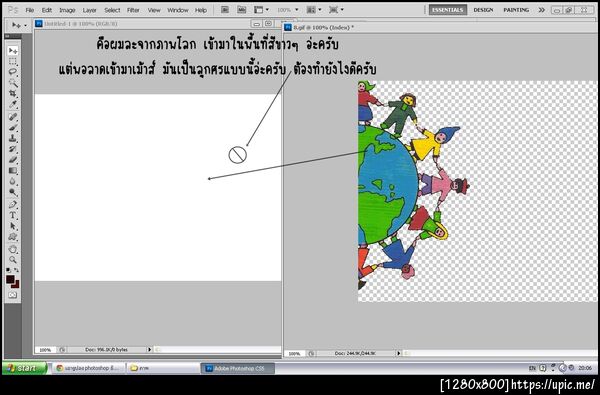Click the EN language indicator in tray
The image size is (600, 395).
coord(532,368)
